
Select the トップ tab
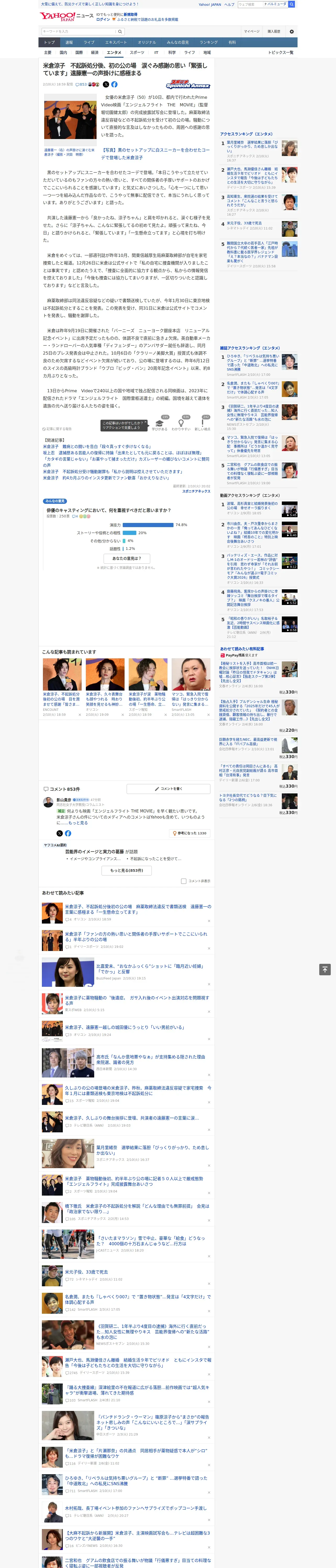(x=49, y=43)
